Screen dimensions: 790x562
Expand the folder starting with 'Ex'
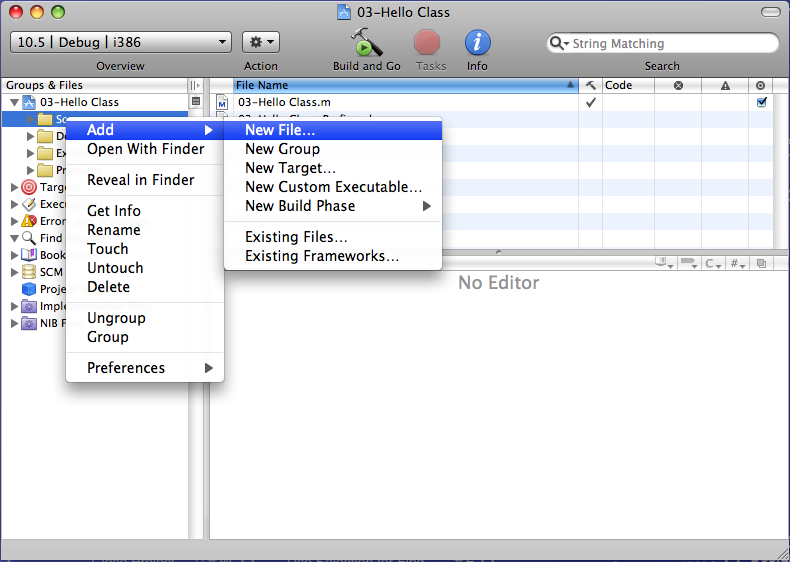pyautogui.click(x=30, y=153)
